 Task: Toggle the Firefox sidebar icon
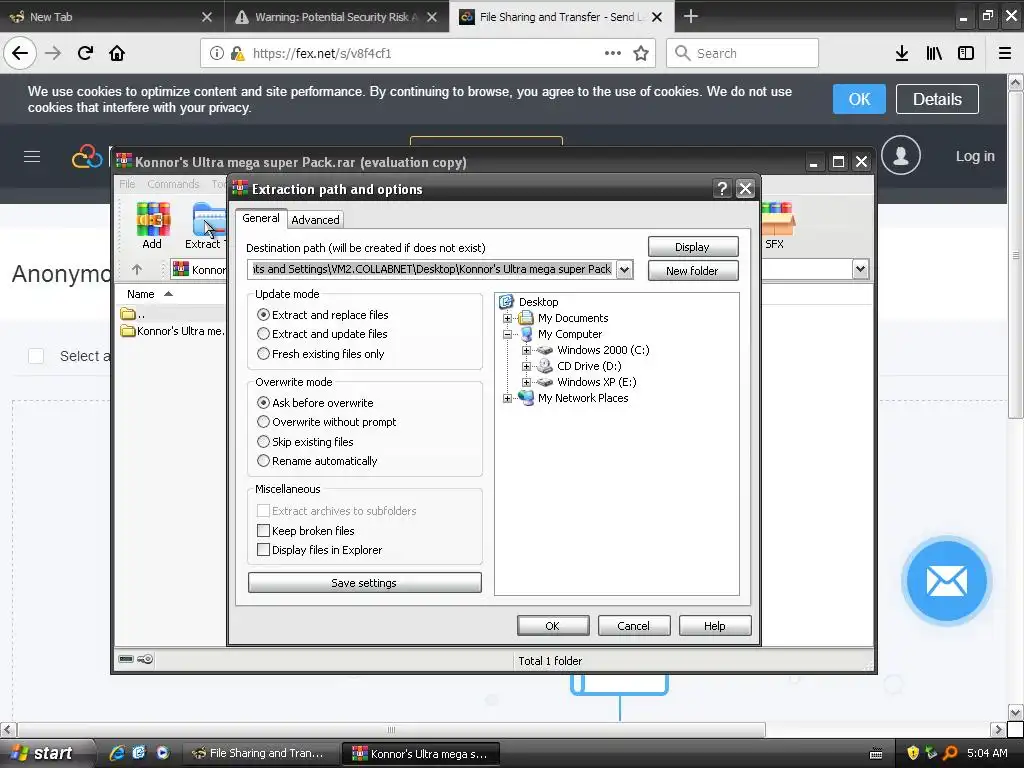click(966, 54)
